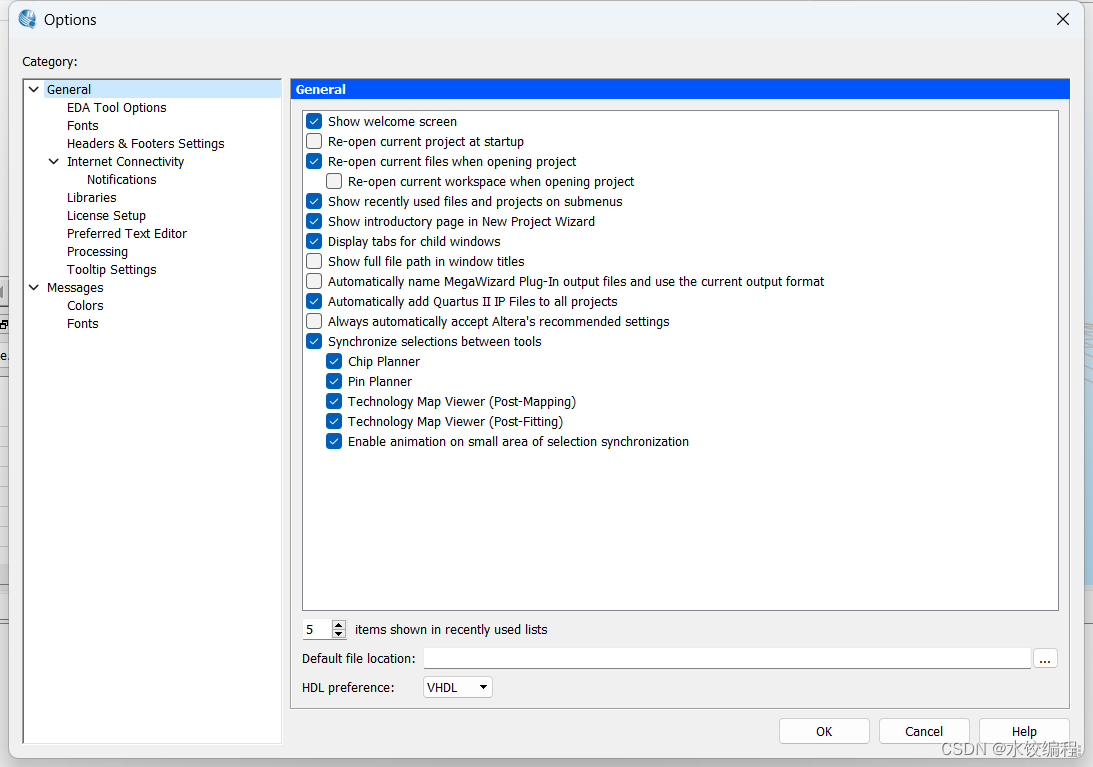This screenshot has width=1093, height=767.
Task: Cancel the Options dialog
Action: pos(924,731)
